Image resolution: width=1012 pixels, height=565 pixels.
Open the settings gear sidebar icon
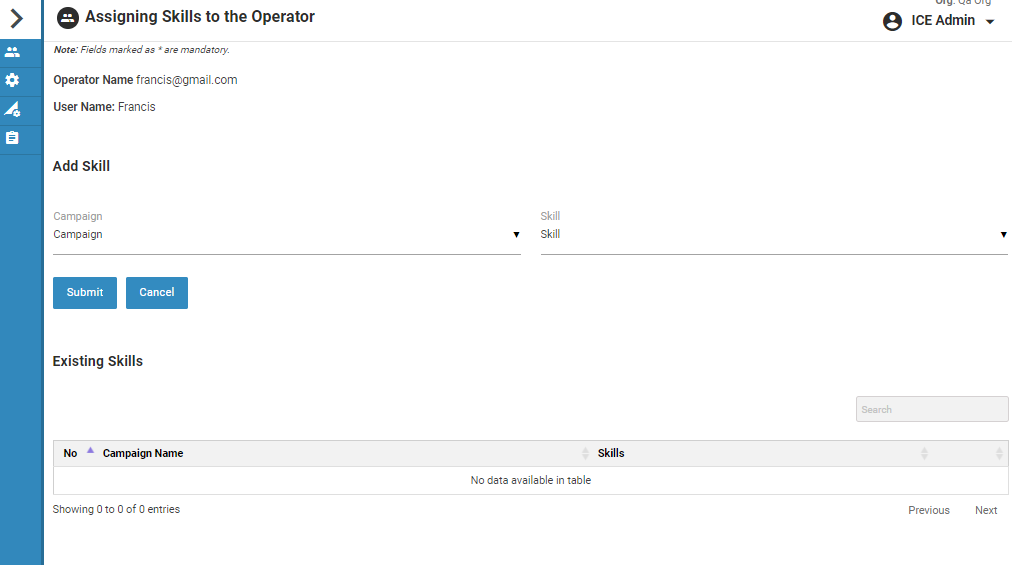[x=12, y=80]
